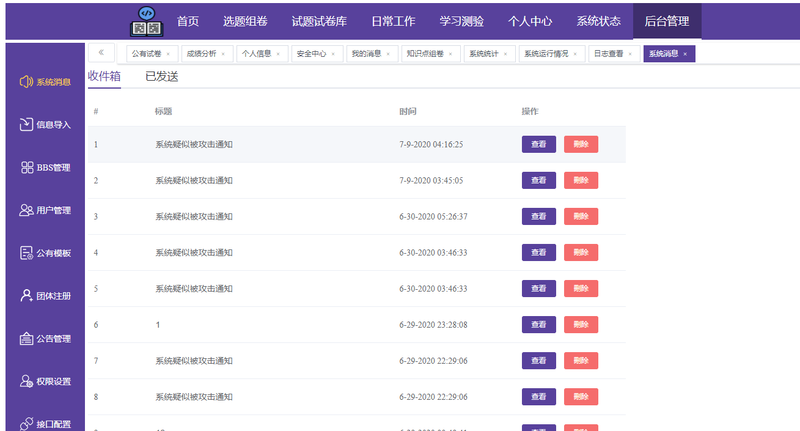Open 系统消息 in the sidebar
This screenshot has width=800, height=431.
pyautogui.click(x=45, y=82)
